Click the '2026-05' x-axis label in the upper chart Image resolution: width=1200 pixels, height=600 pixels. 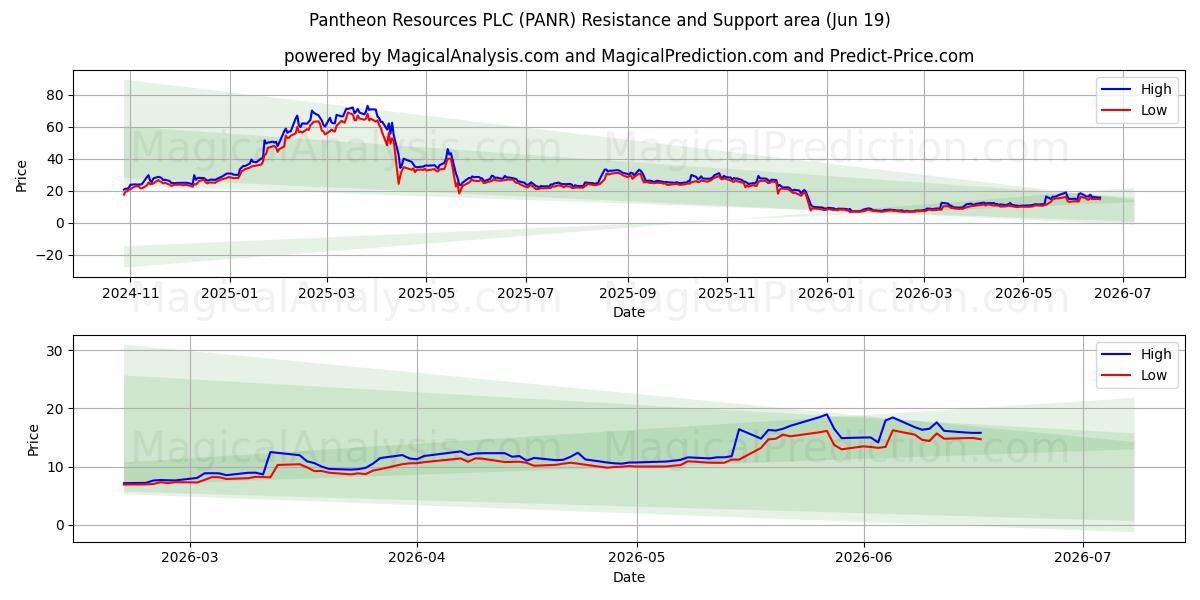pyautogui.click(x=1023, y=293)
